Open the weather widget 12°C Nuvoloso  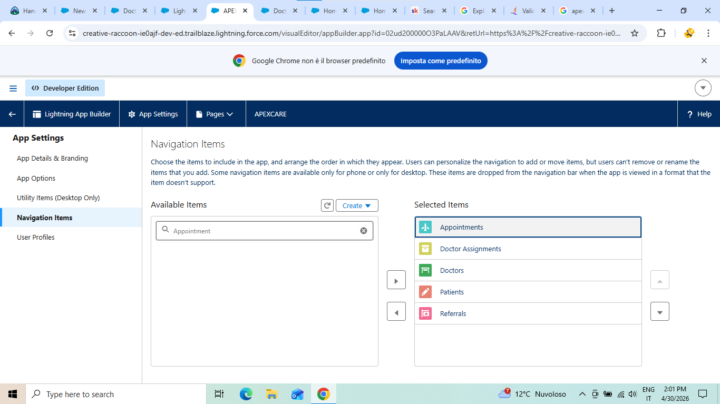pyautogui.click(x=532, y=394)
